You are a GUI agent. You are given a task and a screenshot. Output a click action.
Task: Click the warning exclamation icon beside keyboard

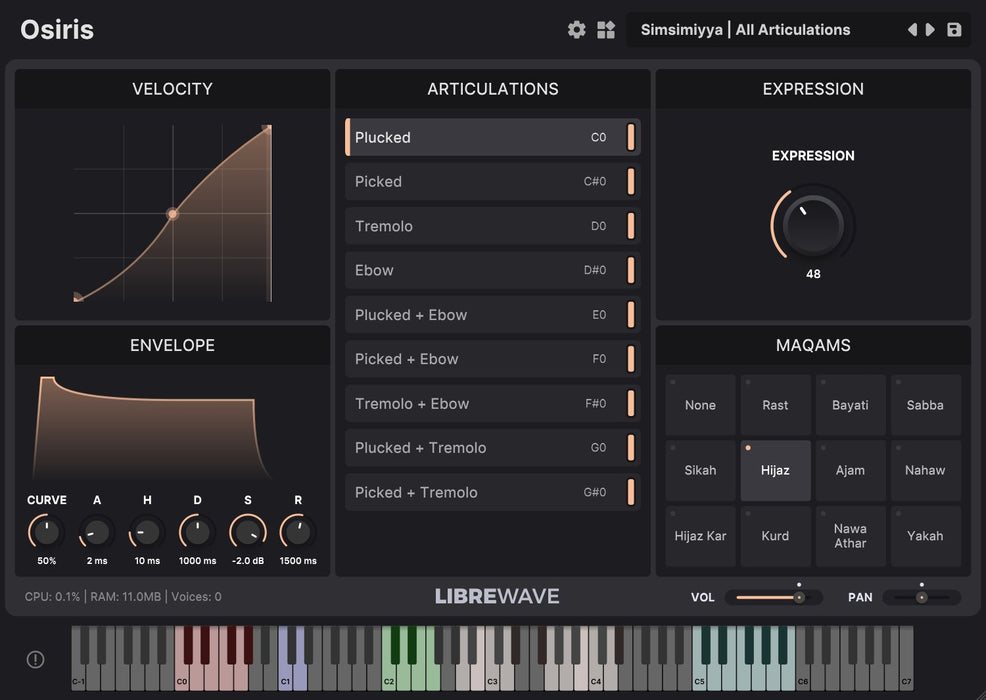coord(35,659)
